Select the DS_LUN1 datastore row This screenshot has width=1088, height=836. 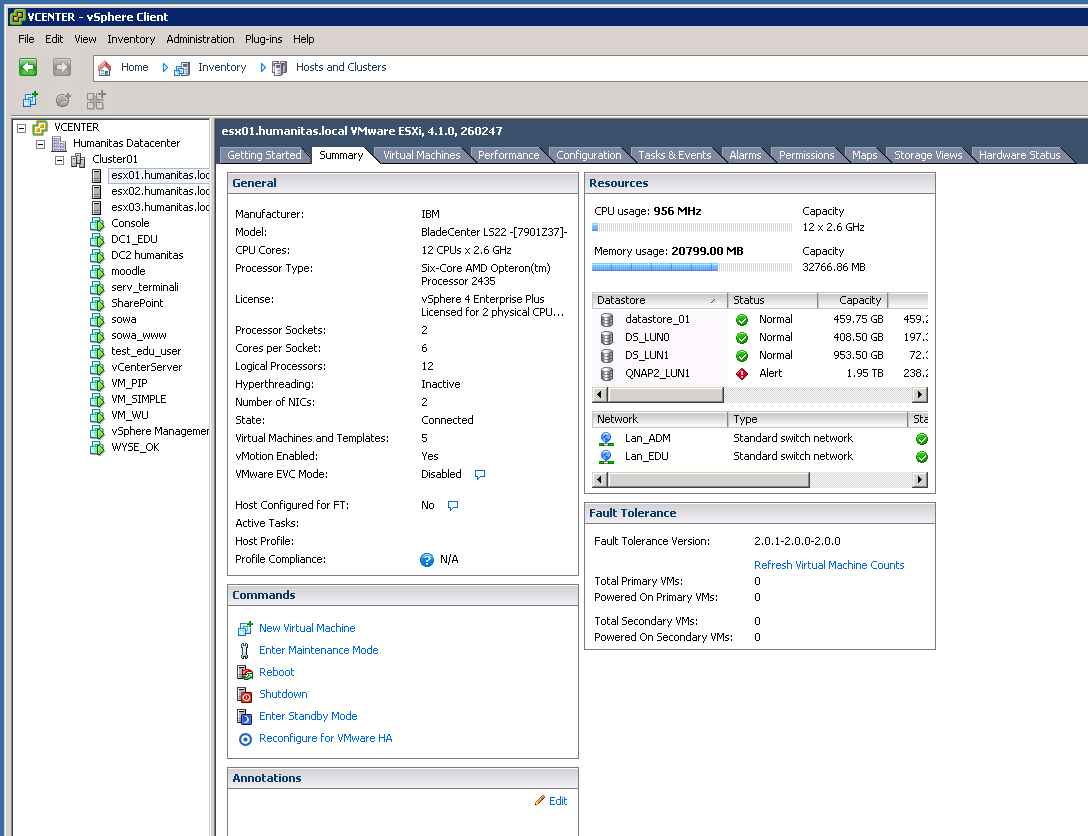pos(760,356)
